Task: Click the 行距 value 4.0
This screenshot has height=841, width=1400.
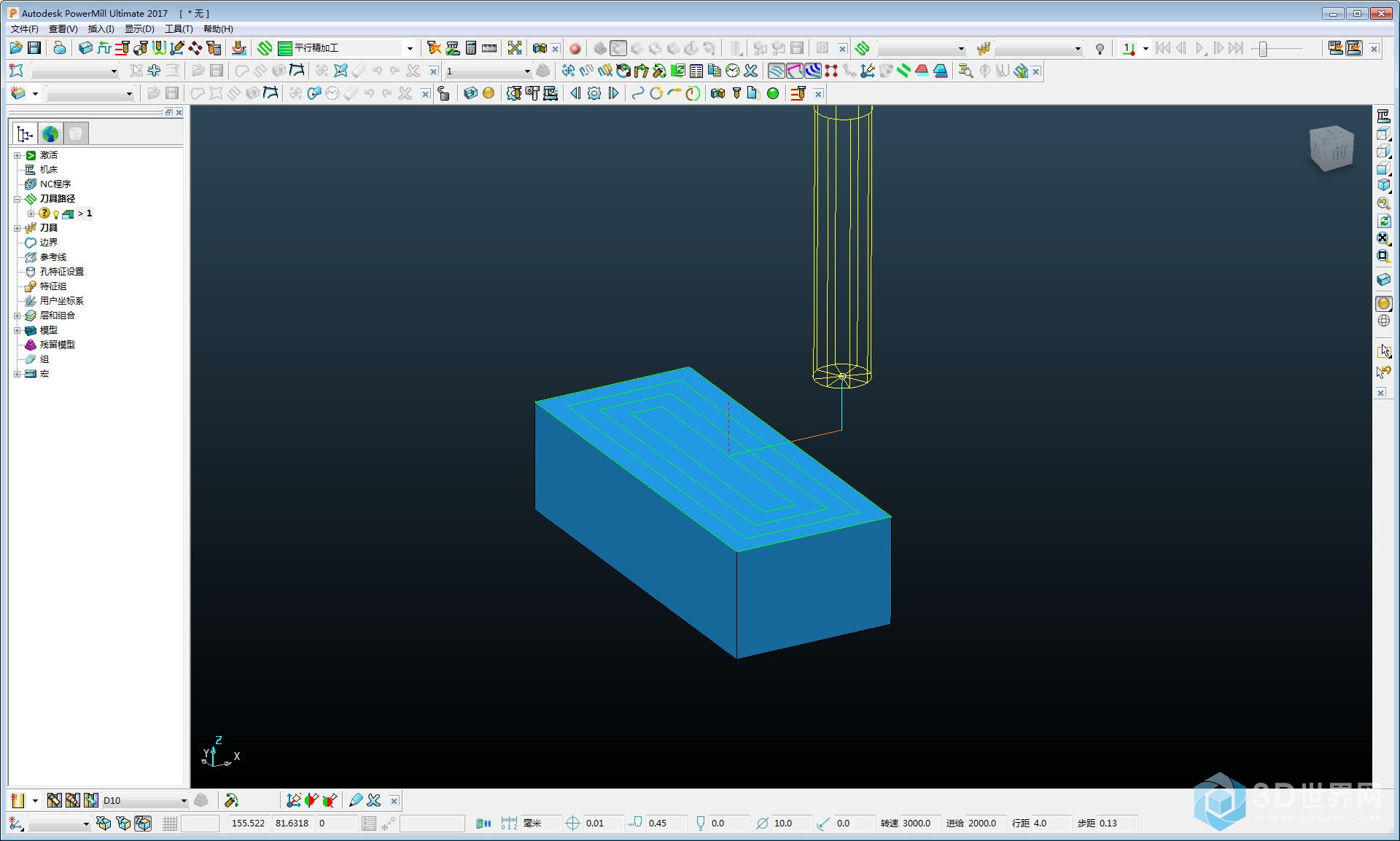Action: click(1051, 823)
